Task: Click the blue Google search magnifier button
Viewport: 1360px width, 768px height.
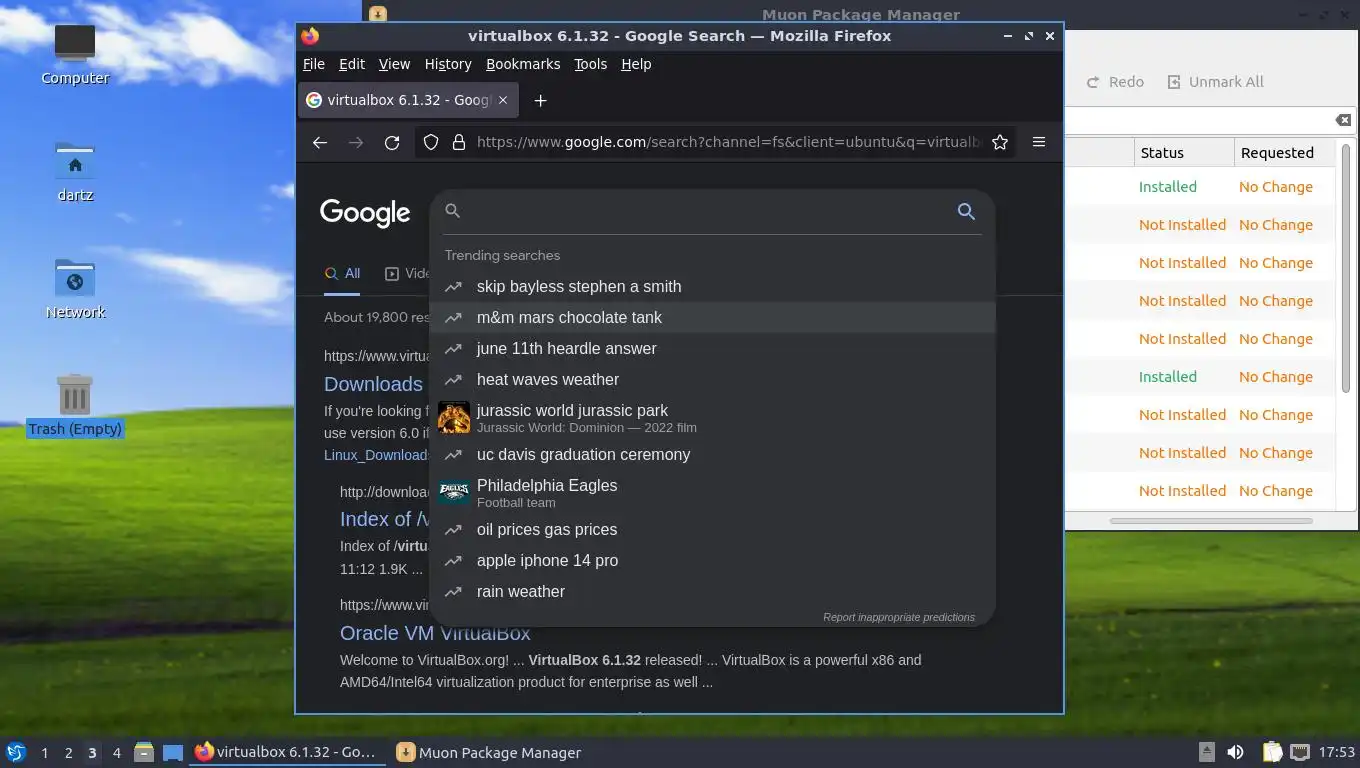Action: (966, 211)
